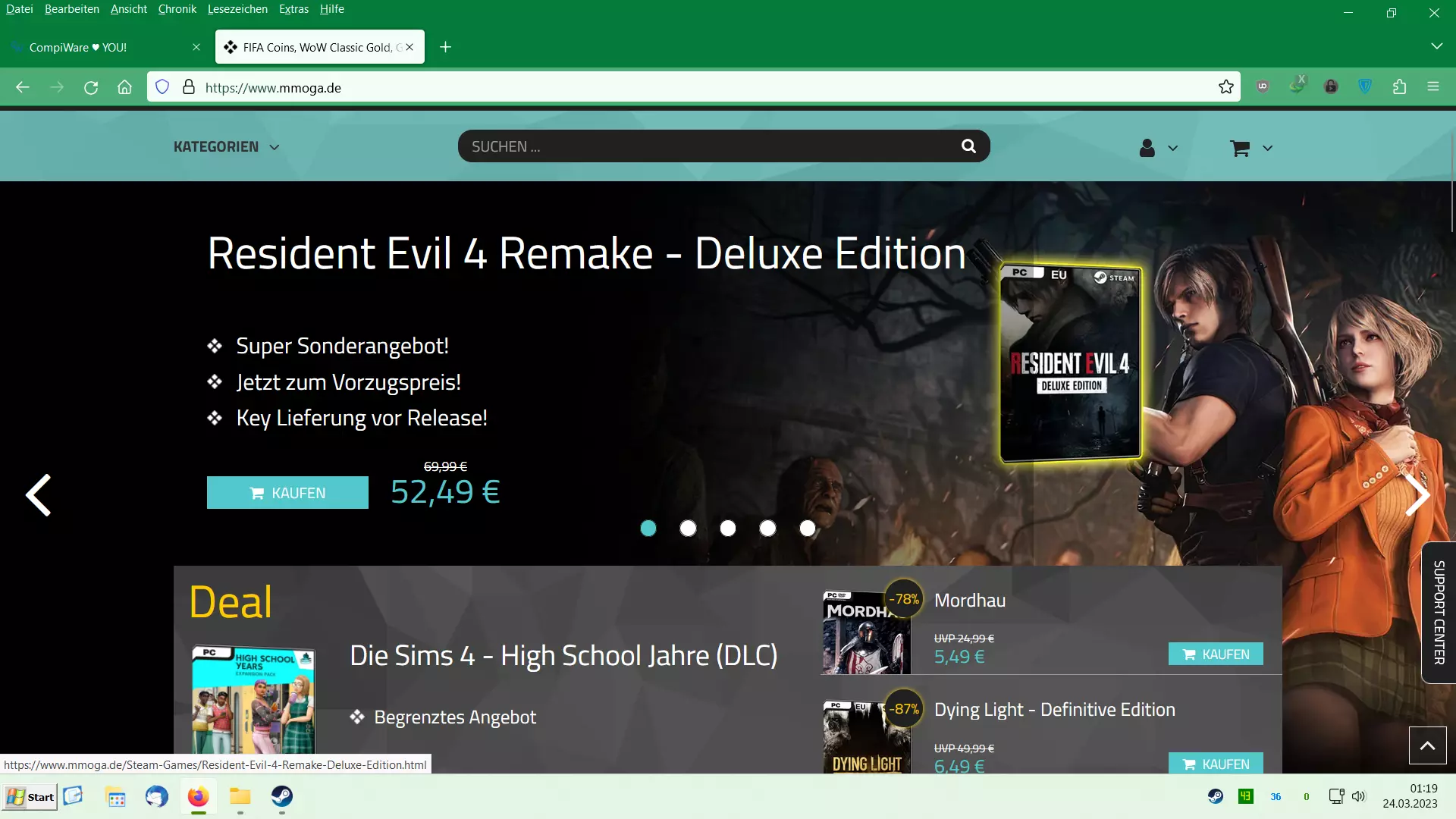Click the Steam tray icon

point(1216,796)
